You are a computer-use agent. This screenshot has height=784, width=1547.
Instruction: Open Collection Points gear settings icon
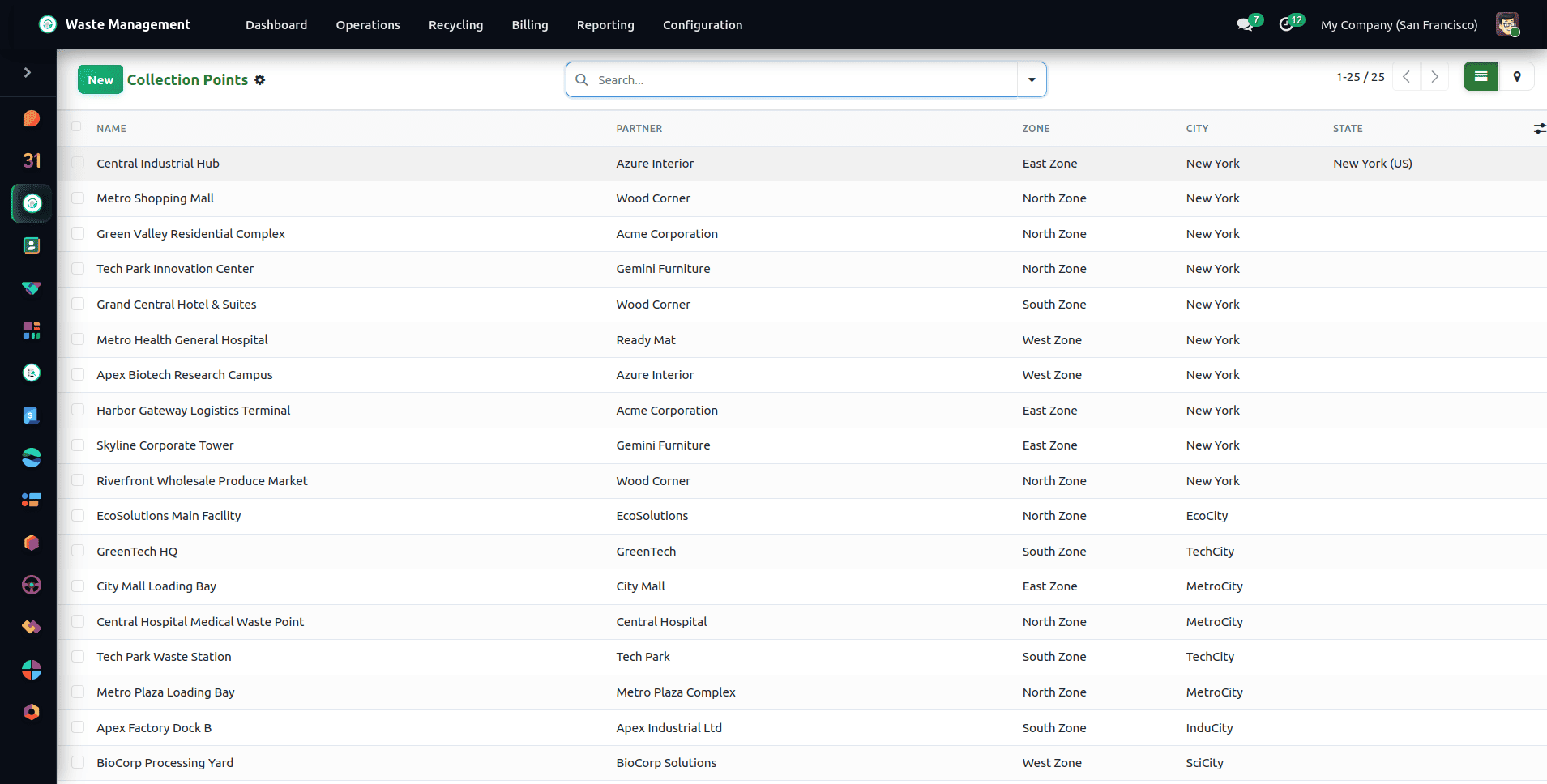pyautogui.click(x=260, y=79)
